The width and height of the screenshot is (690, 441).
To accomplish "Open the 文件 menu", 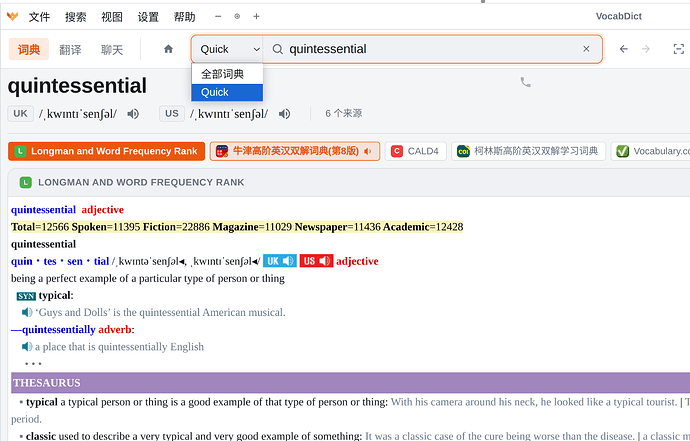I will click(39, 17).
